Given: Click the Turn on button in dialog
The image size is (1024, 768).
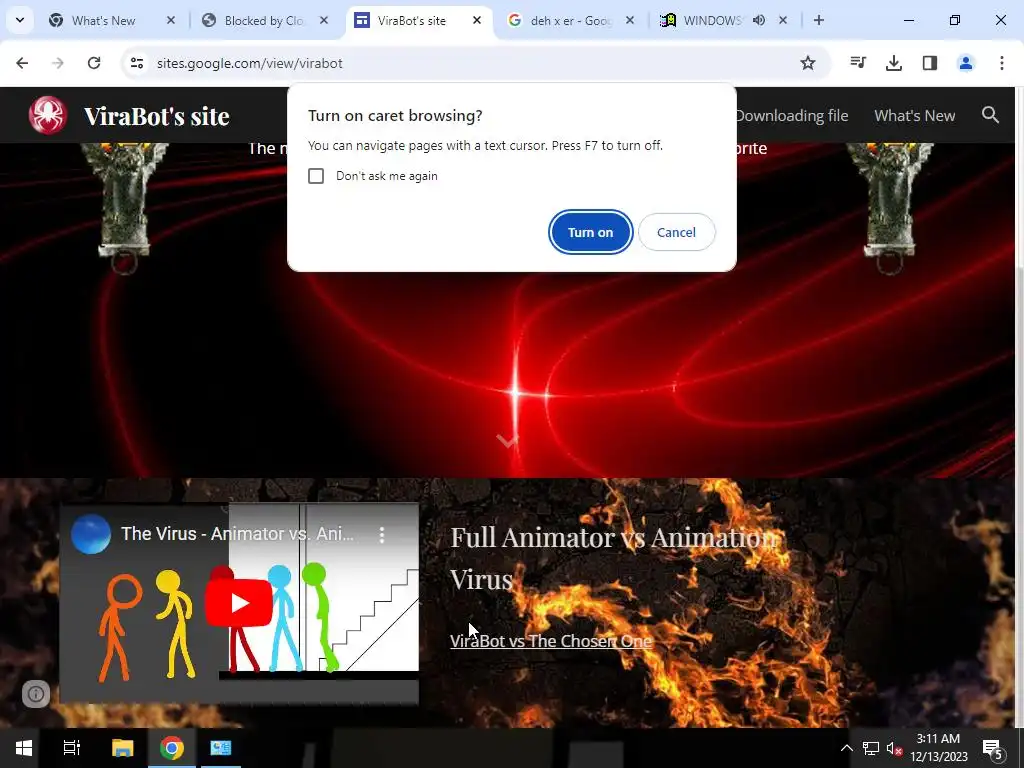Looking at the screenshot, I should tap(590, 232).
